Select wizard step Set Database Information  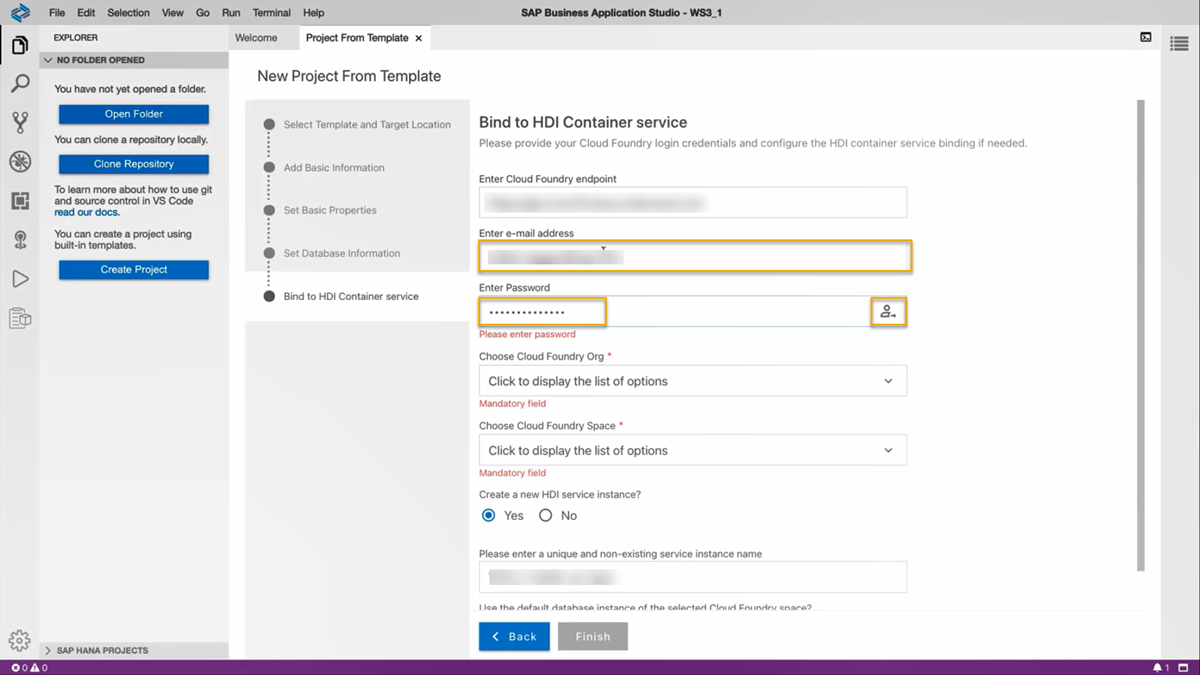coord(342,254)
